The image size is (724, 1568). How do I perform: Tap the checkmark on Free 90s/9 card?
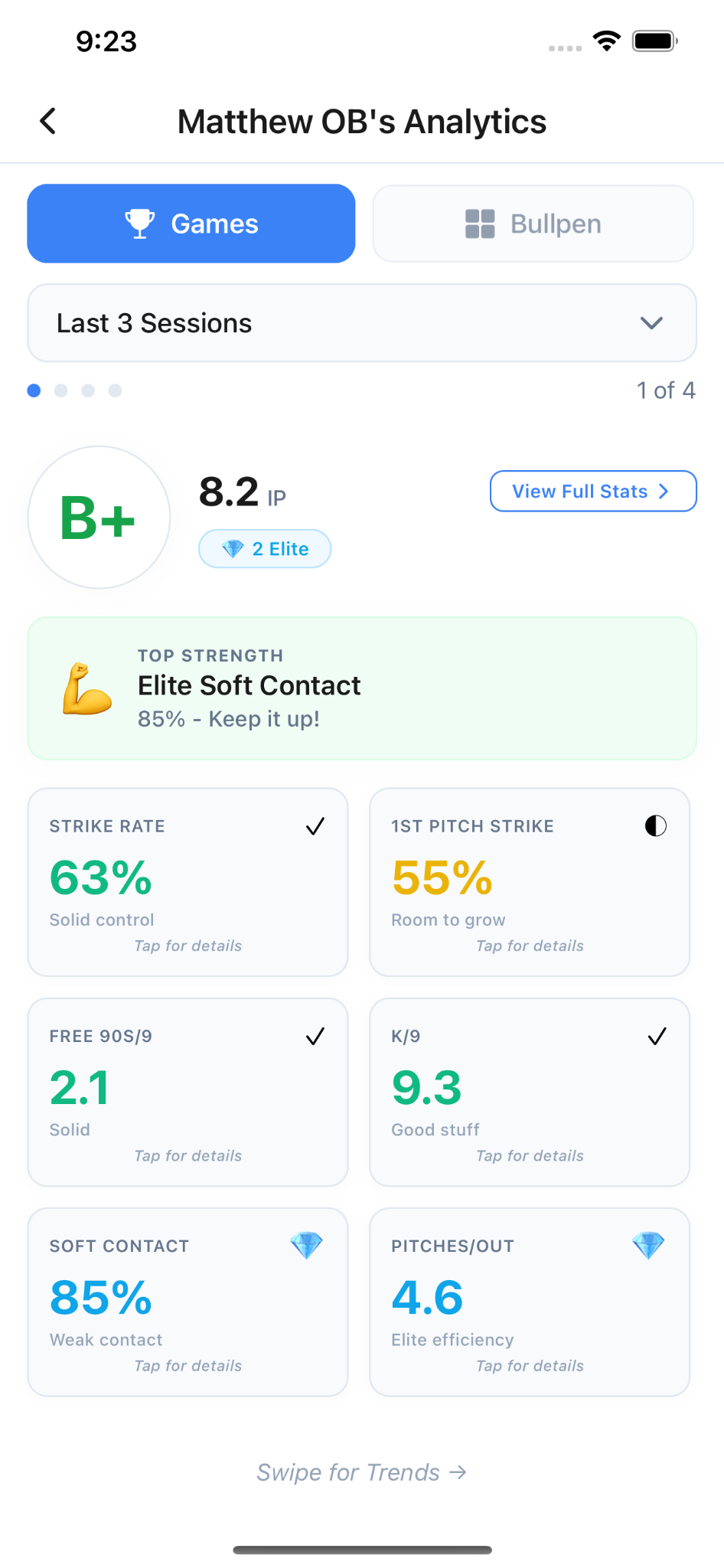(x=315, y=1036)
